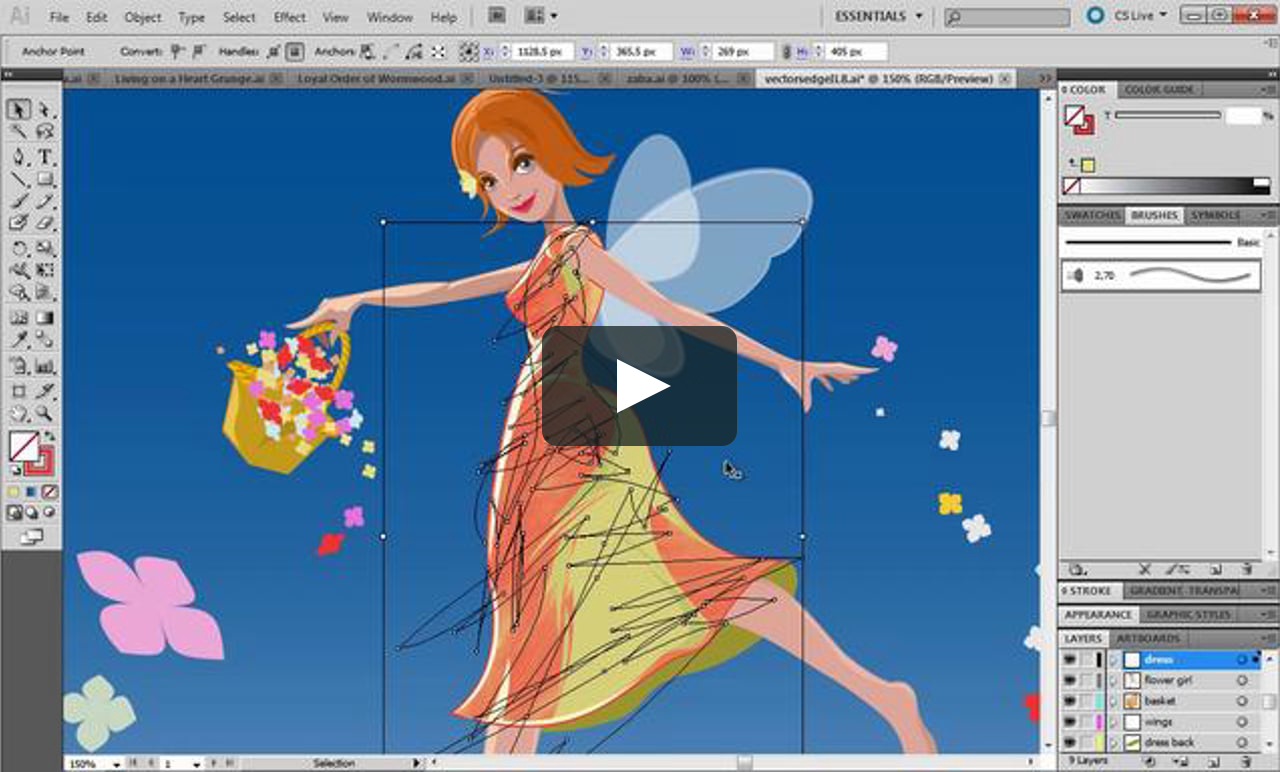Open the arrange documents dropdown
This screenshot has width=1280, height=772.
(x=541, y=16)
